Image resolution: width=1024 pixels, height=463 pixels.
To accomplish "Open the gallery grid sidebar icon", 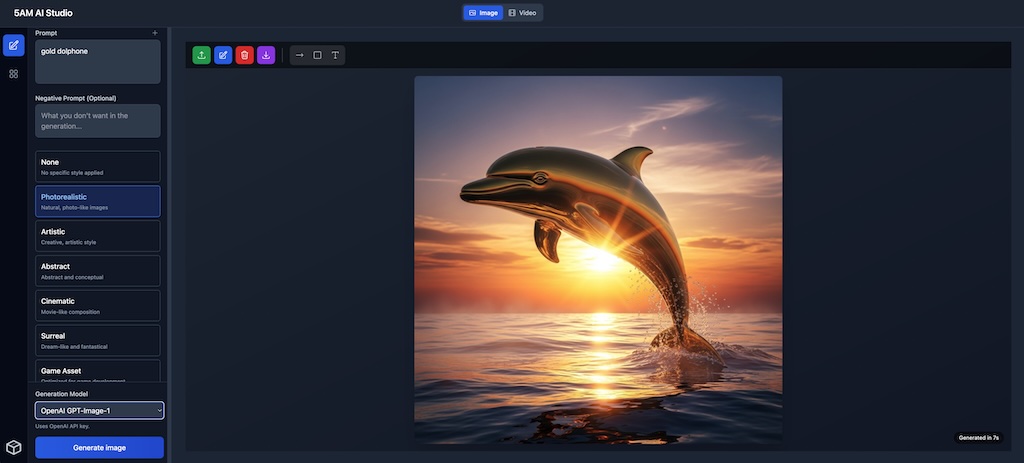I will coord(14,74).
